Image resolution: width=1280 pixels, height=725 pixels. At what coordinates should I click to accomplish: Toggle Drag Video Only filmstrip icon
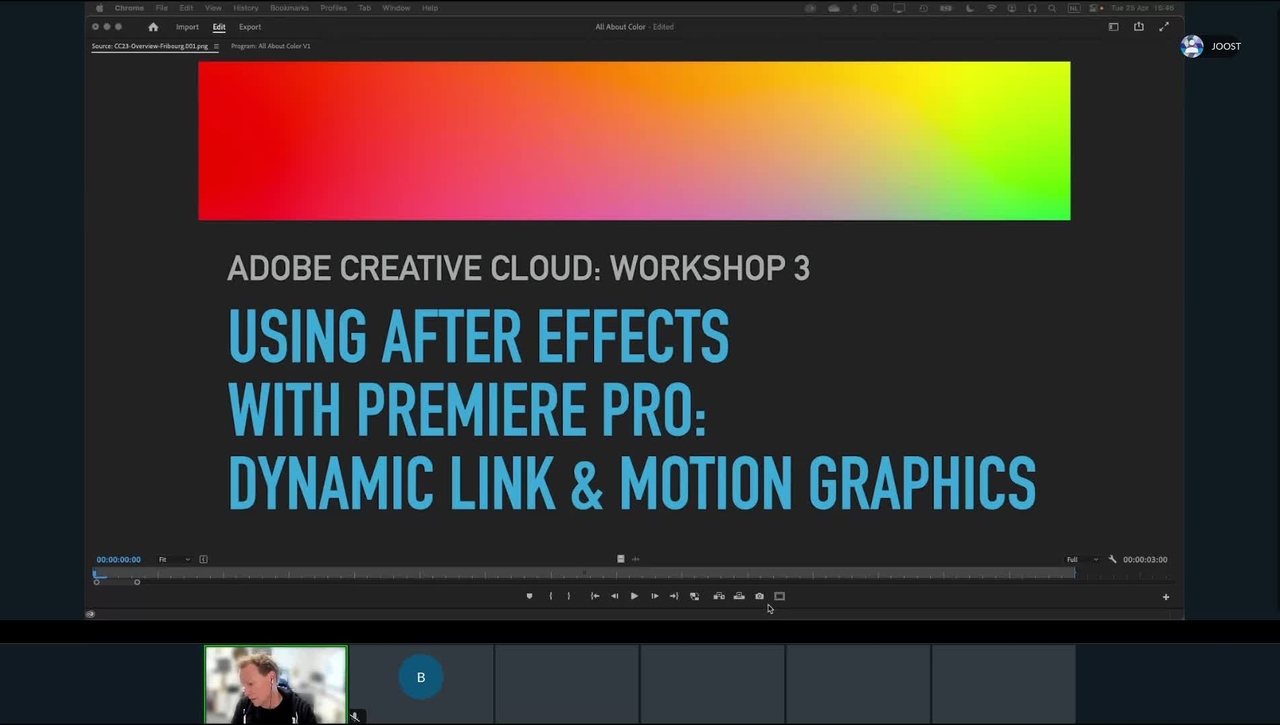coord(620,559)
